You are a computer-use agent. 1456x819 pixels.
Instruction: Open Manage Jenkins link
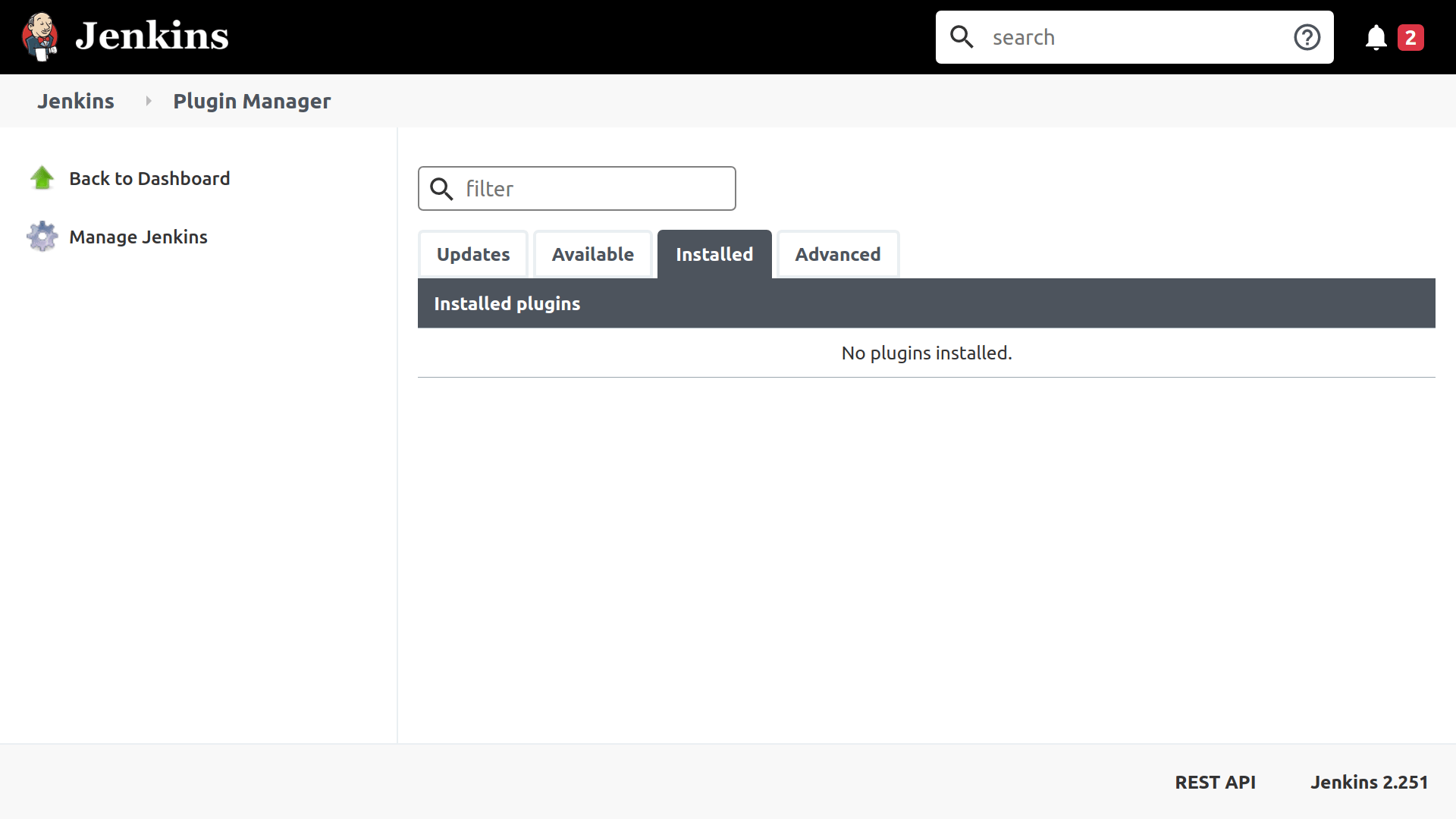coord(138,237)
